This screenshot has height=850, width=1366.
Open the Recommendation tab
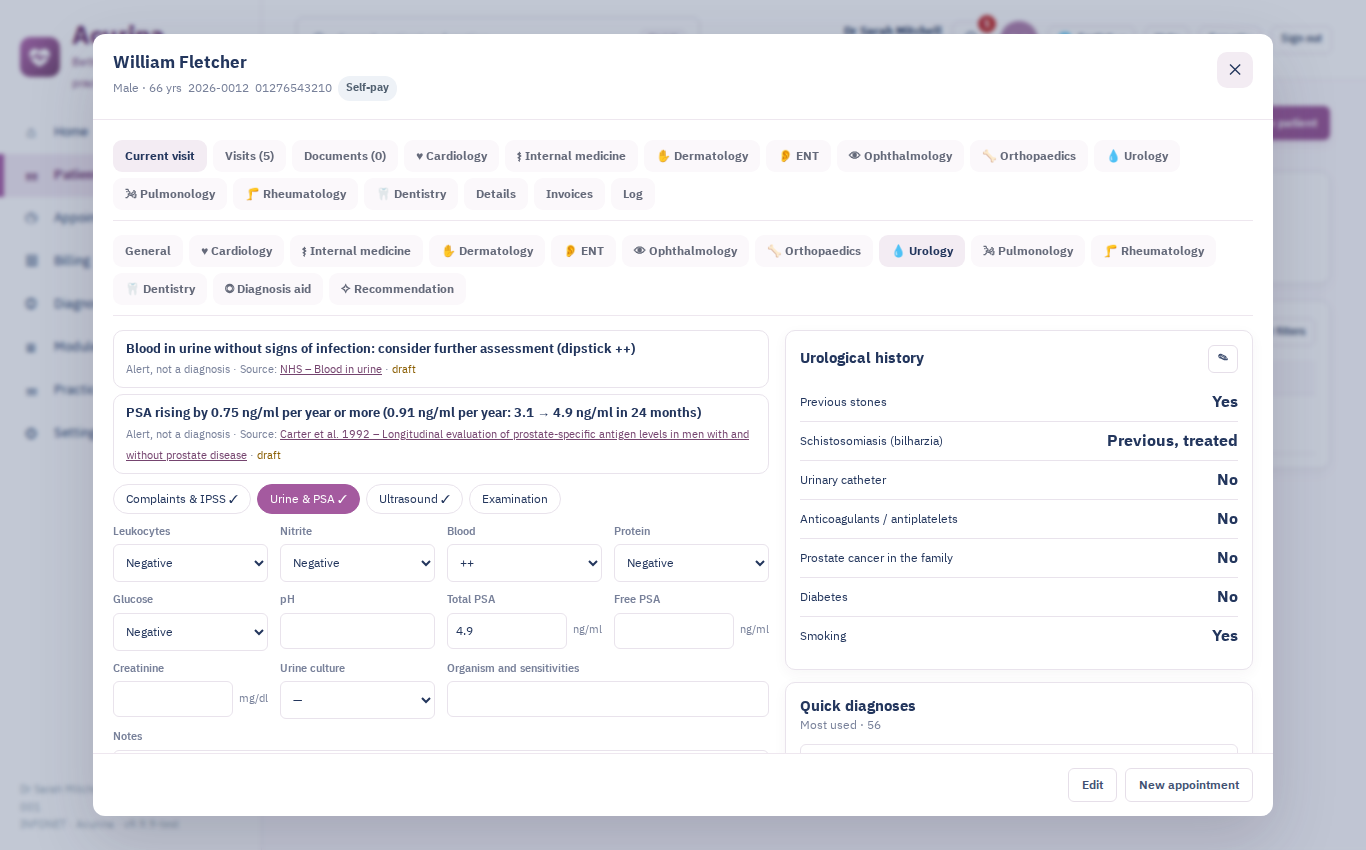(397, 289)
